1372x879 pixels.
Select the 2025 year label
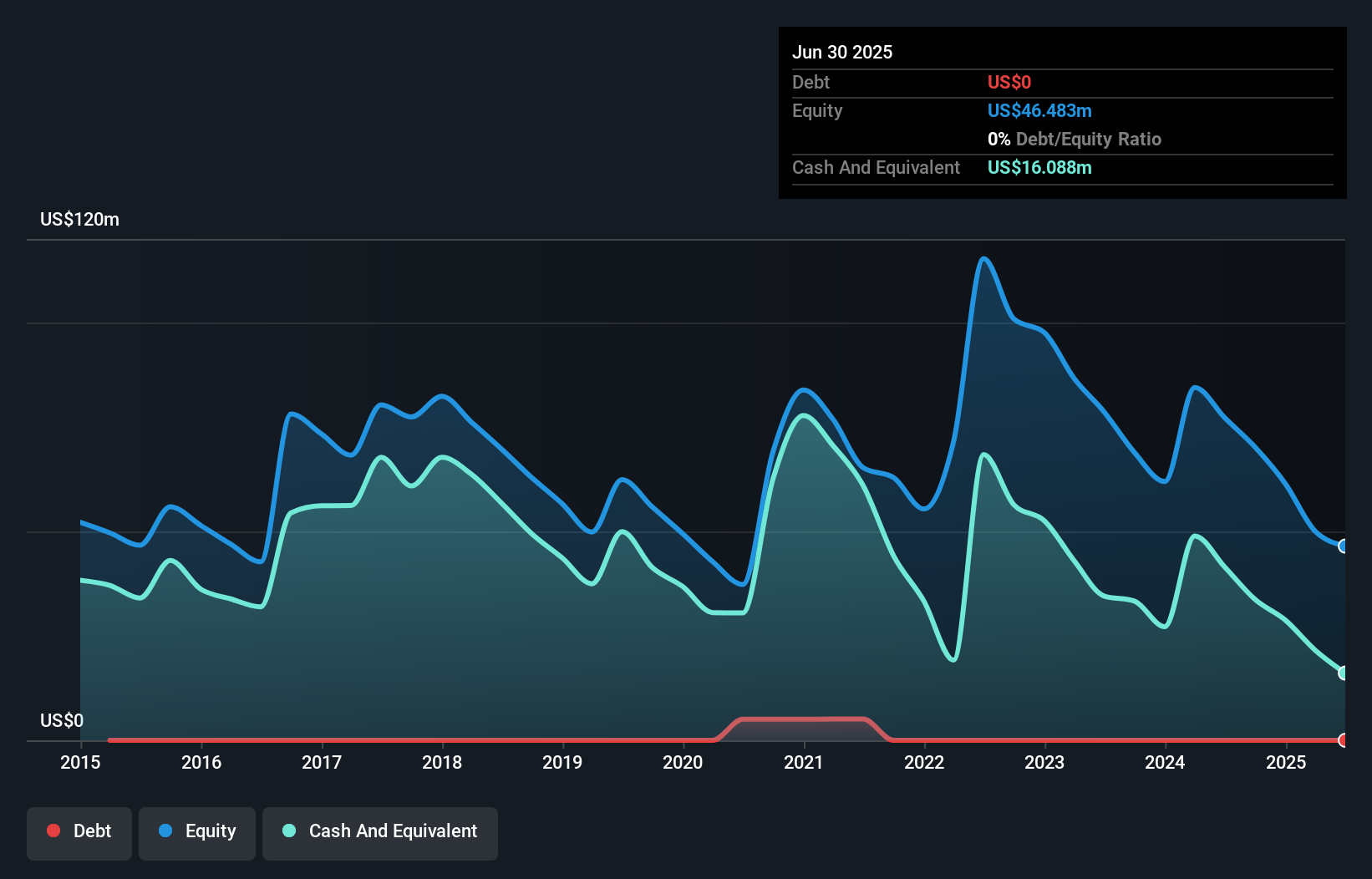pos(1287,762)
